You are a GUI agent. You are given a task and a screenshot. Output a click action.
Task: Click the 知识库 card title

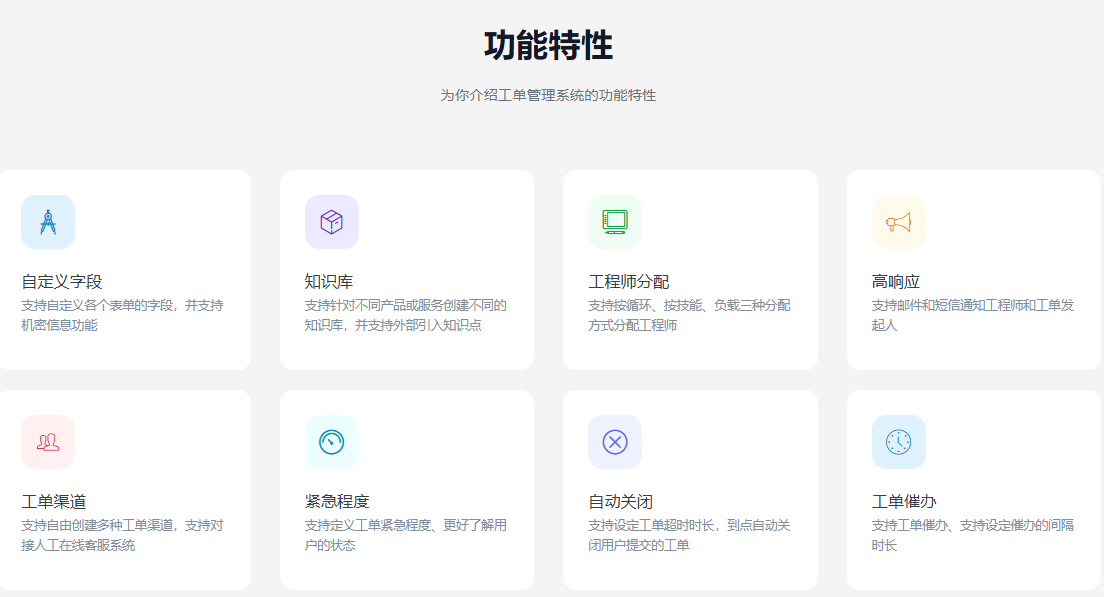pos(329,282)
